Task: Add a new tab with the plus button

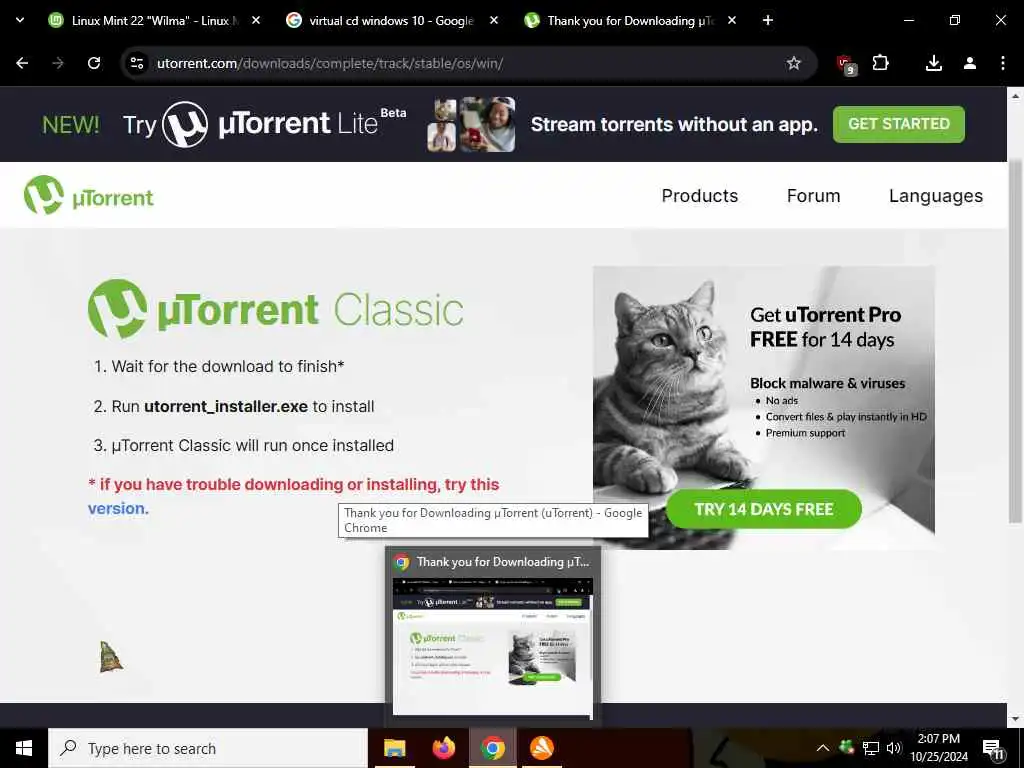Action: coord(768,20)
